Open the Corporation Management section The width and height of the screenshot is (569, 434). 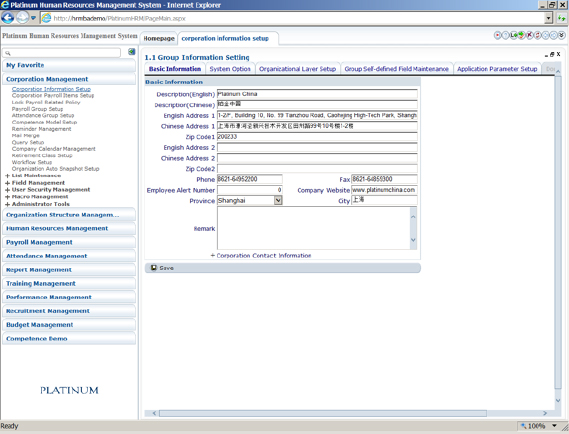tap(69, 79)
